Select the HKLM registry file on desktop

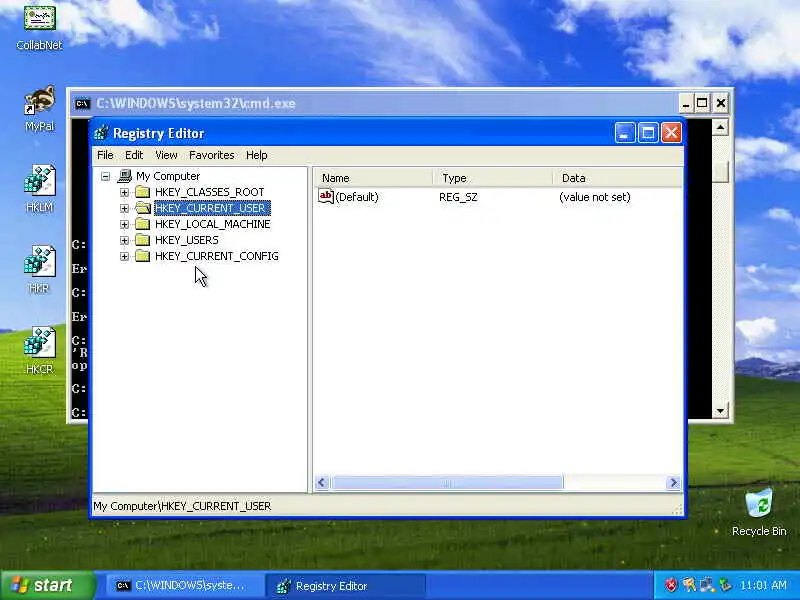point(39,188)
